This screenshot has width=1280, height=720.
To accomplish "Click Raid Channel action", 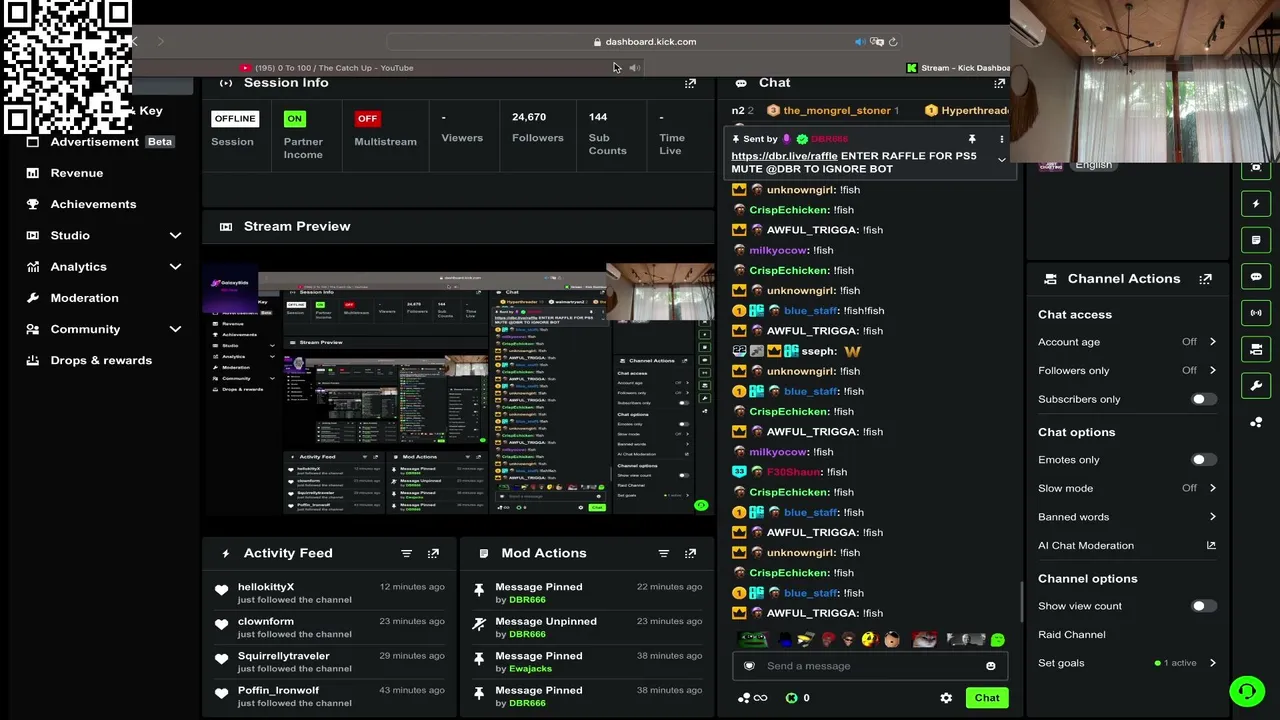I will [x=1072, y=635].
